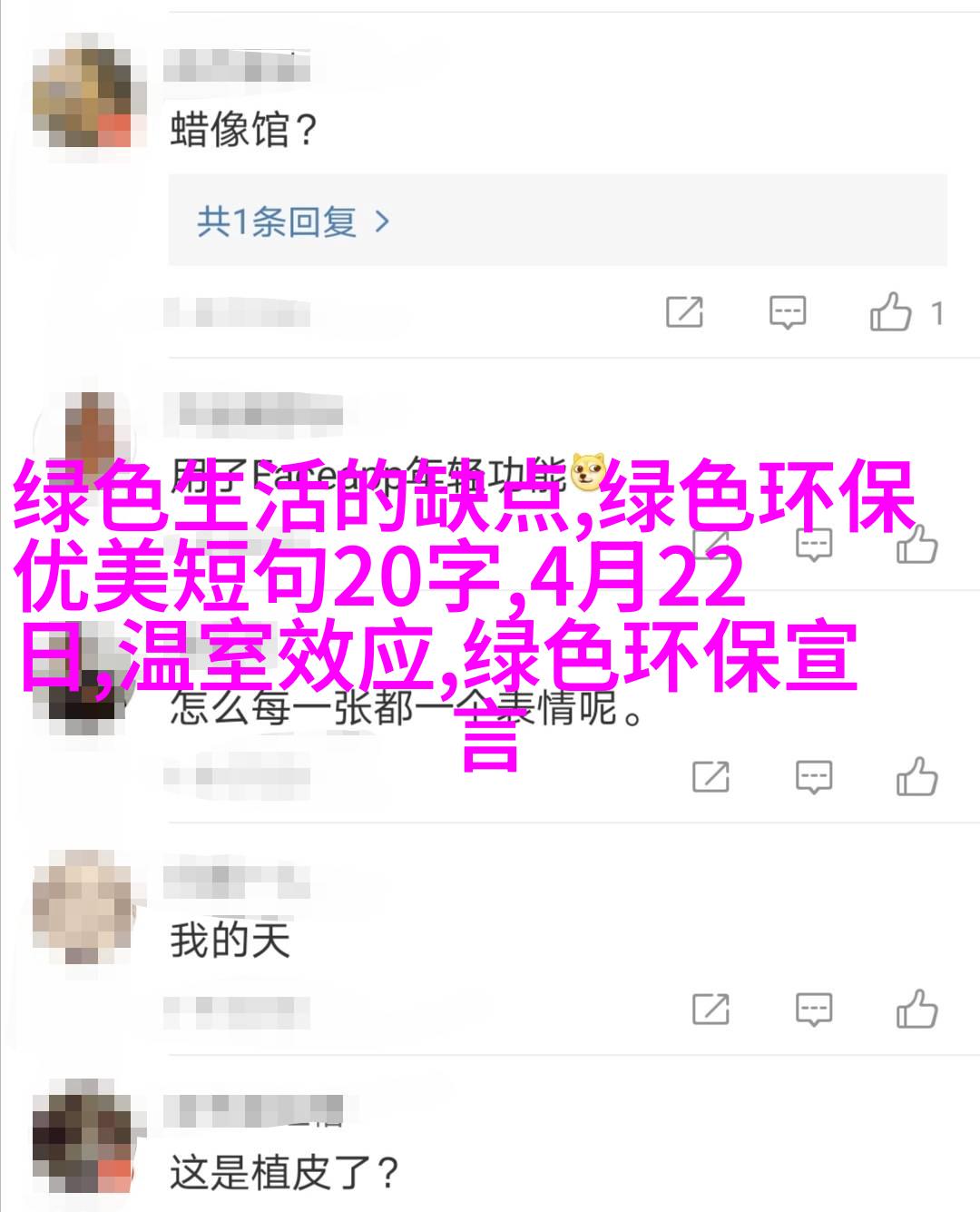Image resolution: width=980 pixels, height=1212 pixels.
Task: Reply to the '蜡像馆？' comment
Action: click(x=787, y=312)
